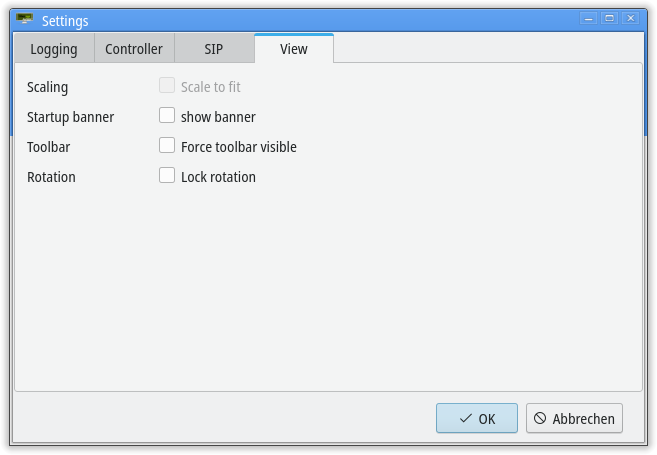Cancel changes with the Abbrechen button
The image size is (657, 455).
[x=574, y=418]
